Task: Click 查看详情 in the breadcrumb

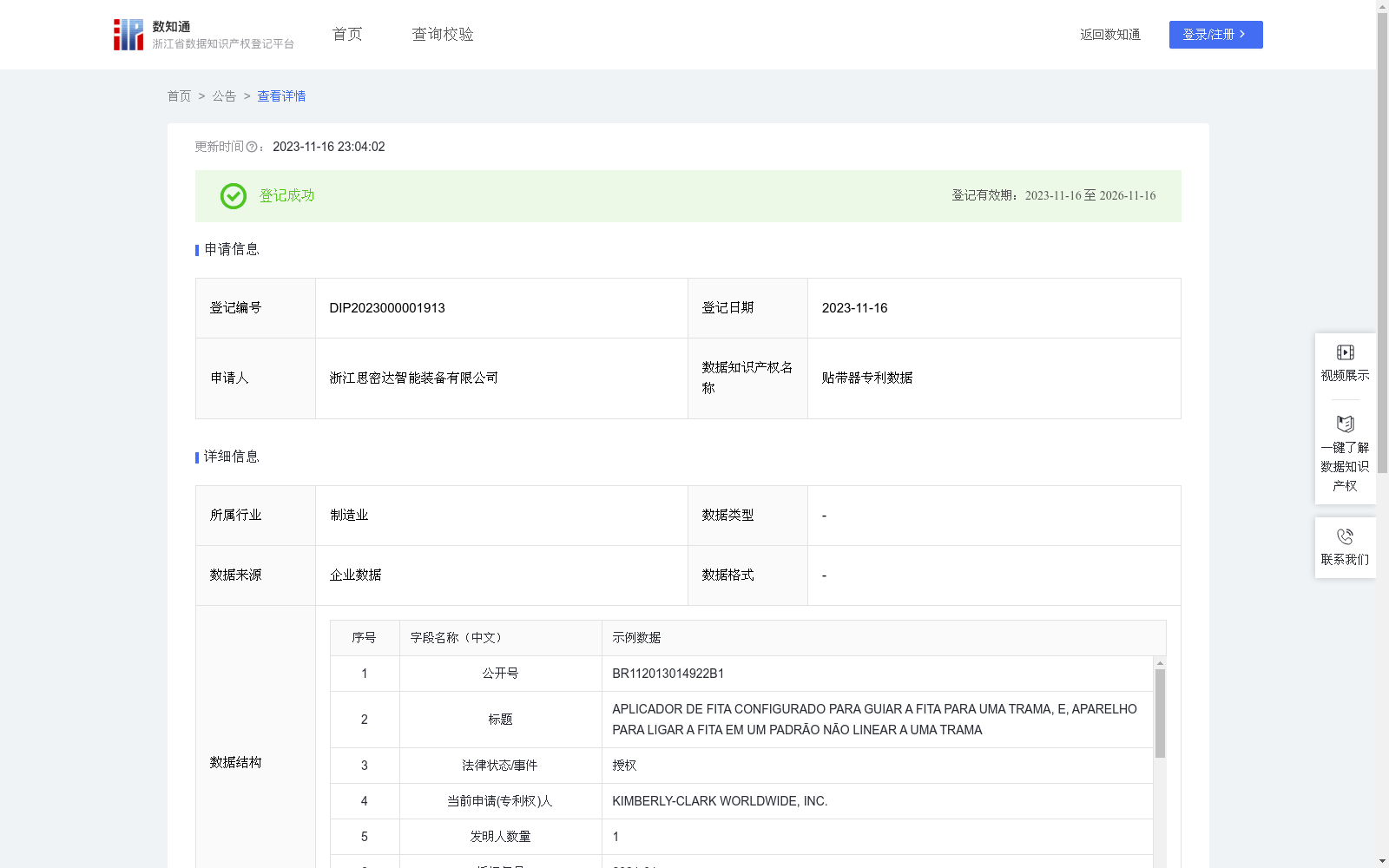Action: [281, 96]
